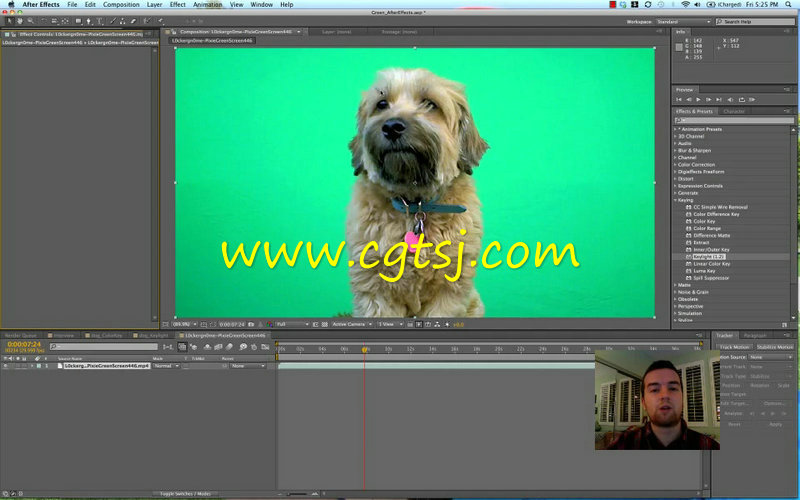Select the Rotation tool

tap(44, 21)
